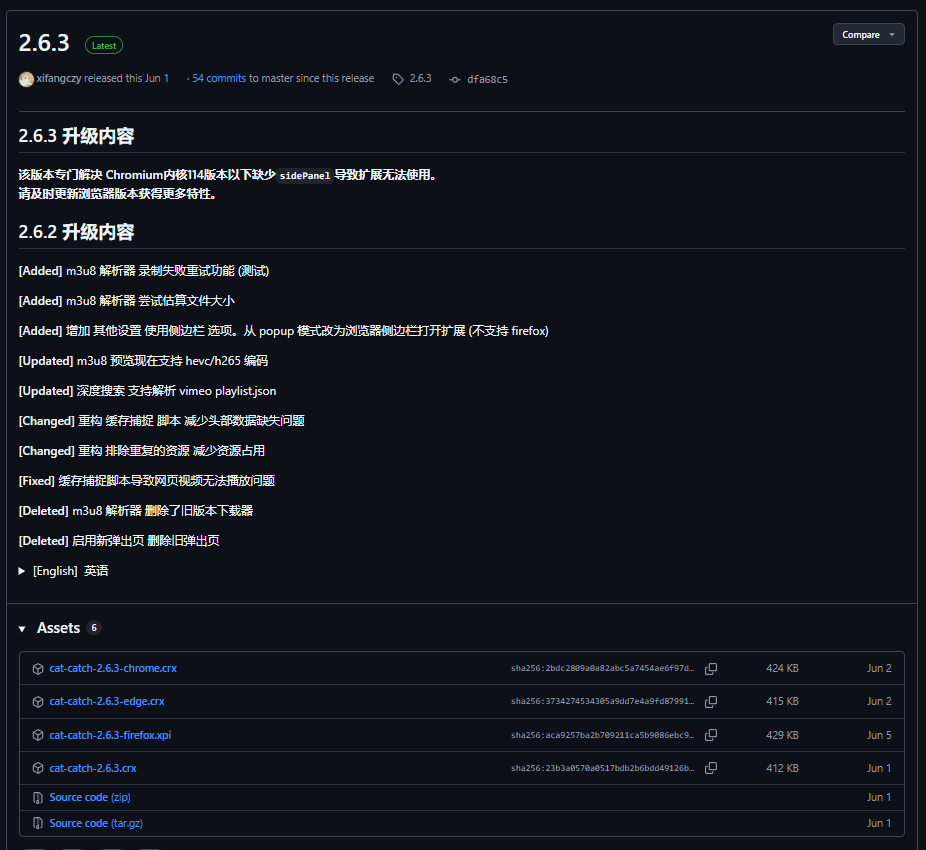This screenshot has width=926, height=850.
Task: Open commit dfa68c5
Action: 487,79
